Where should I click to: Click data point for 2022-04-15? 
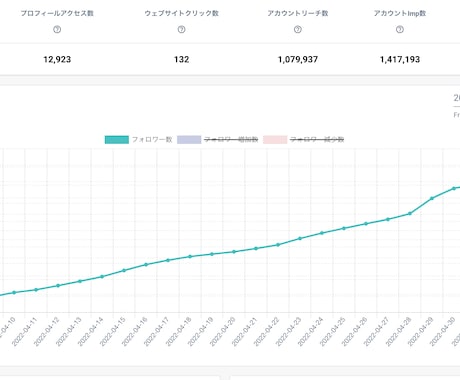click(x=124, y=270)
